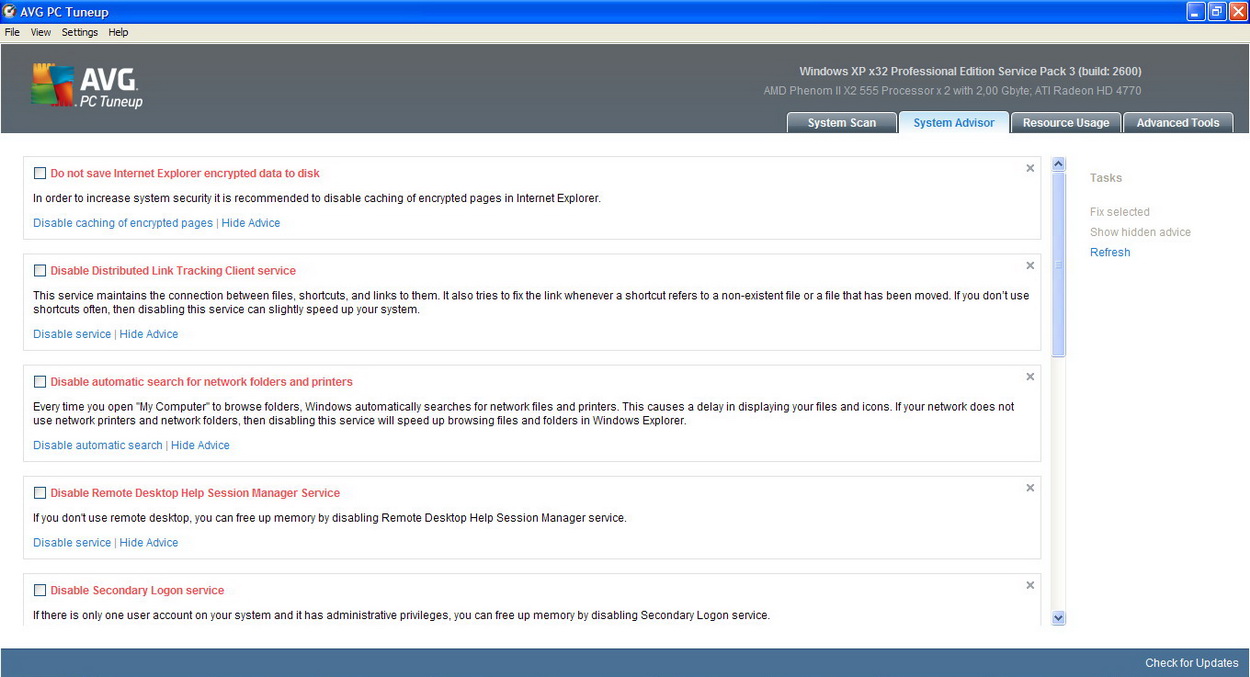Minimize the AVG PC Tuneup window

[1196, 11]
